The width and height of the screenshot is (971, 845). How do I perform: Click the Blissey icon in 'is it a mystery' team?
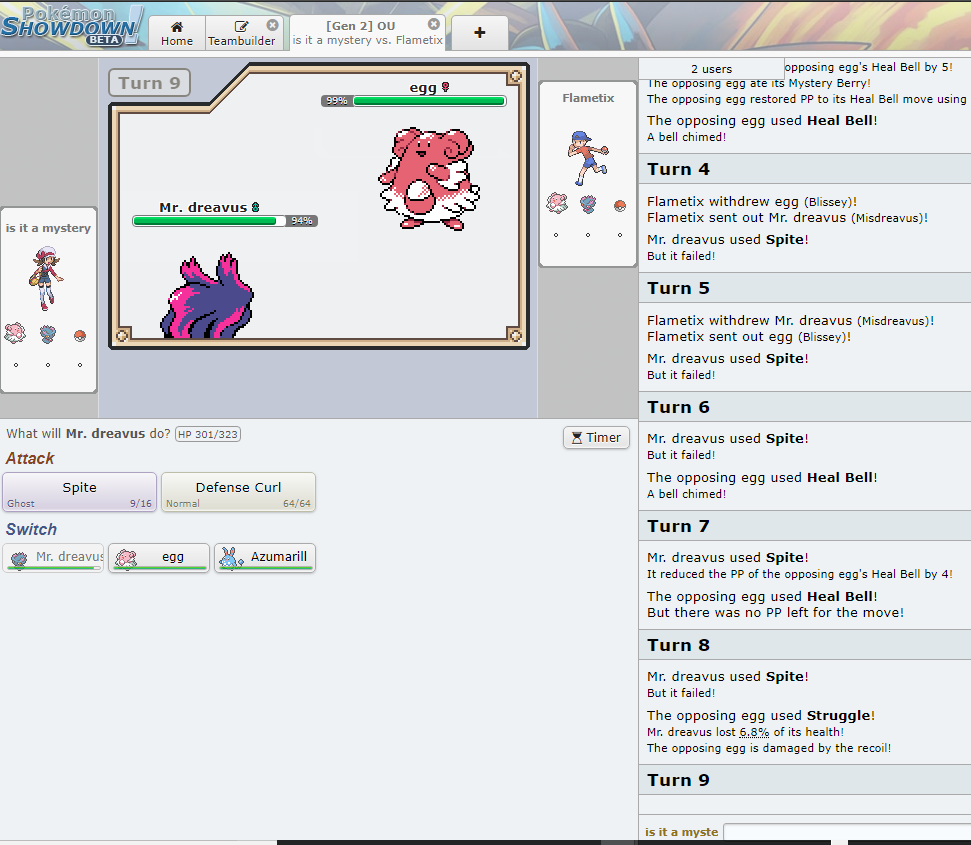pyautogui.click(x=15, y=333)
